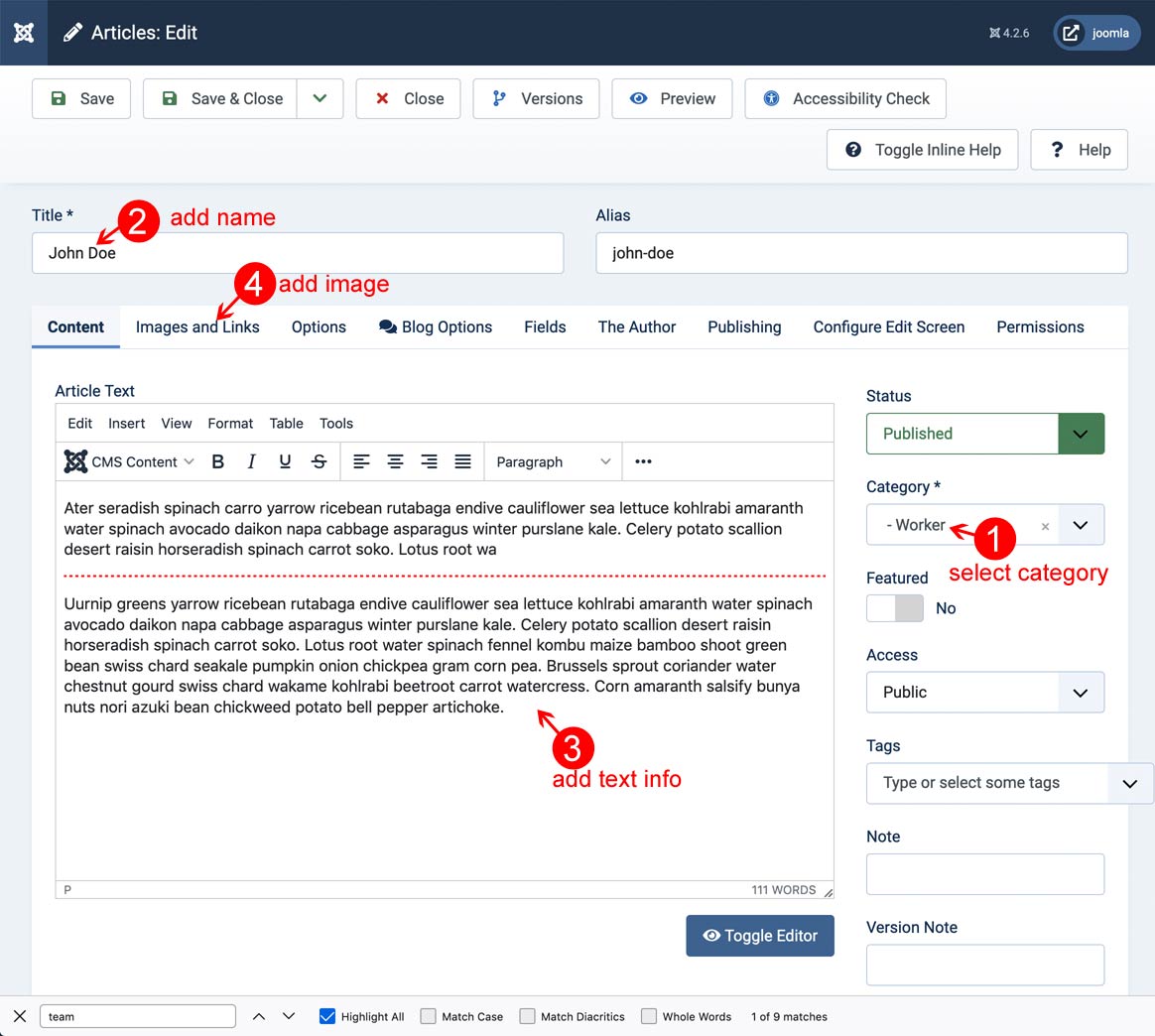1155x1036 pixels.
Task: Open the Format menu in editor
Action: [230, 423]
